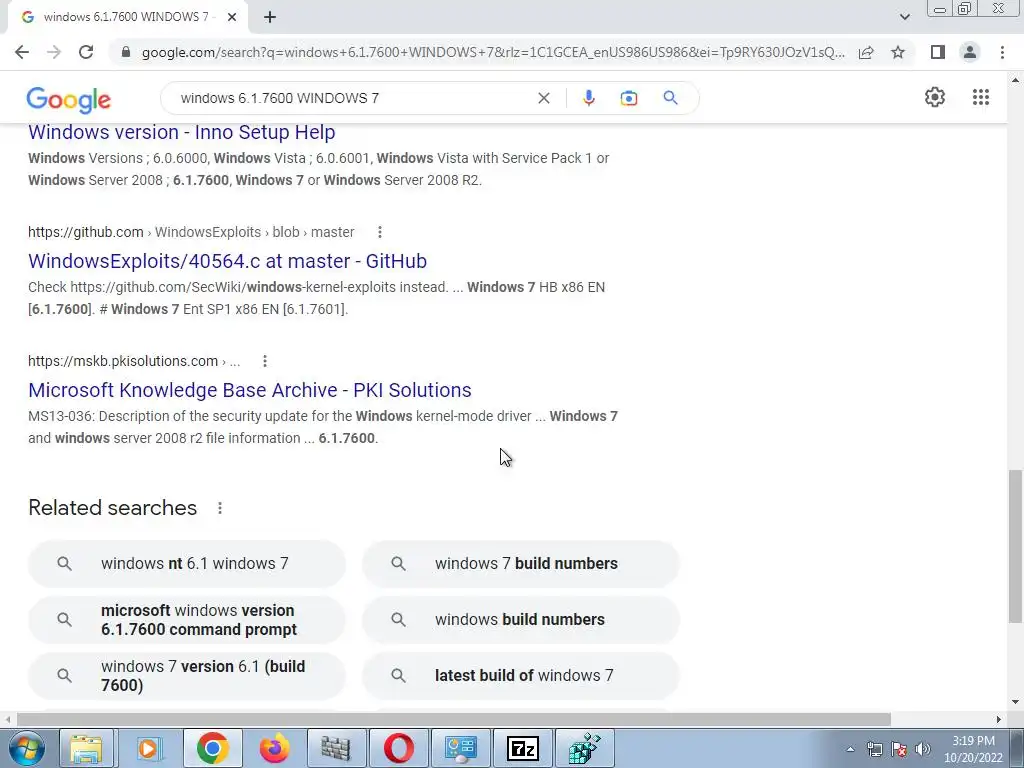Open the Google apps grid
The height and width of the screenshot is (768, 1024).
tap(981, 97)
